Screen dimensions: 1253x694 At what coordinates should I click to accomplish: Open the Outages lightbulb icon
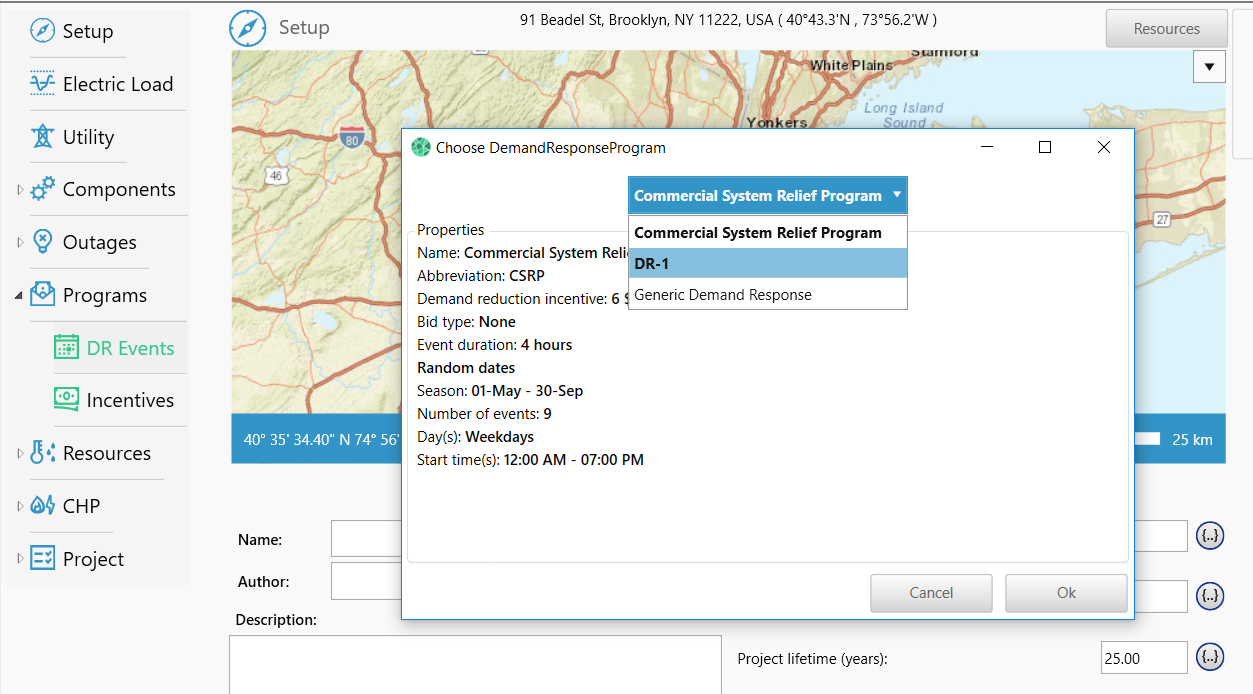pos(42,242)
